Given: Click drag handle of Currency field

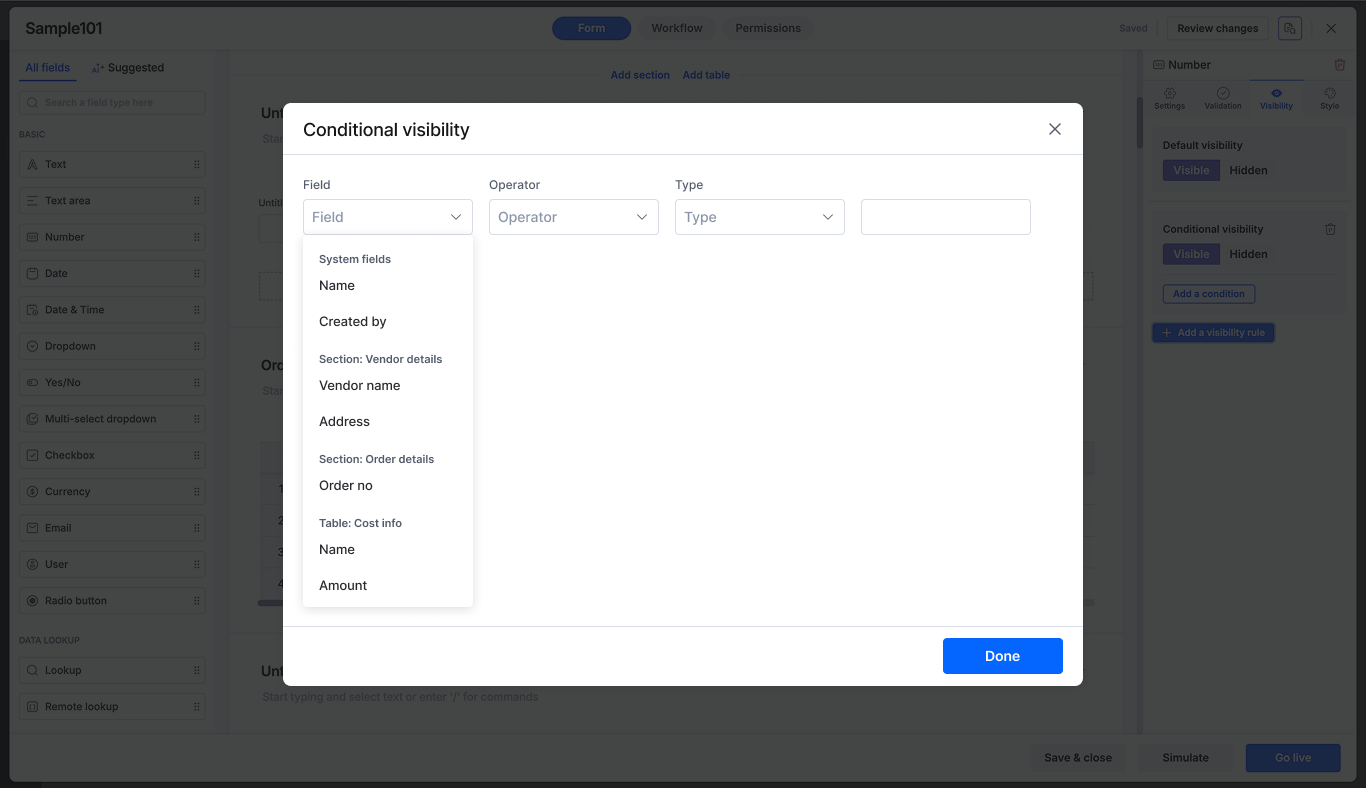Looking at the screenshot, I should coord(196,492).
